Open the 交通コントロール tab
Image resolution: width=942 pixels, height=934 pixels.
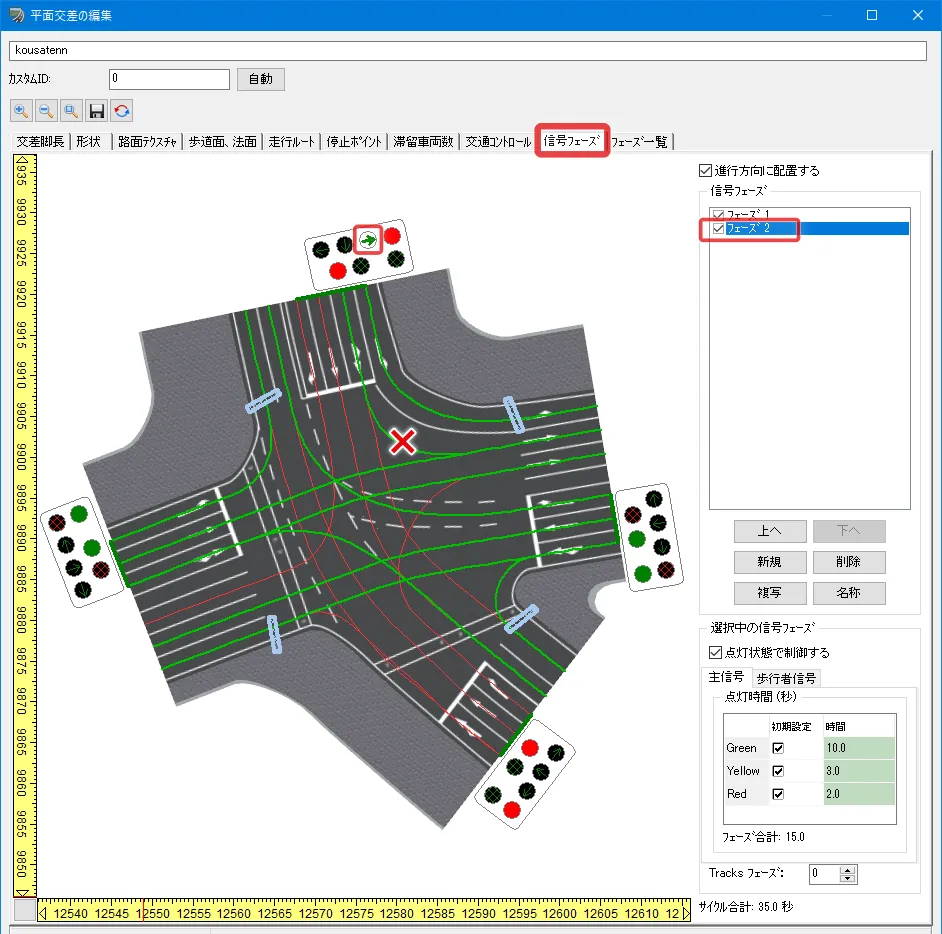point(498,142)
